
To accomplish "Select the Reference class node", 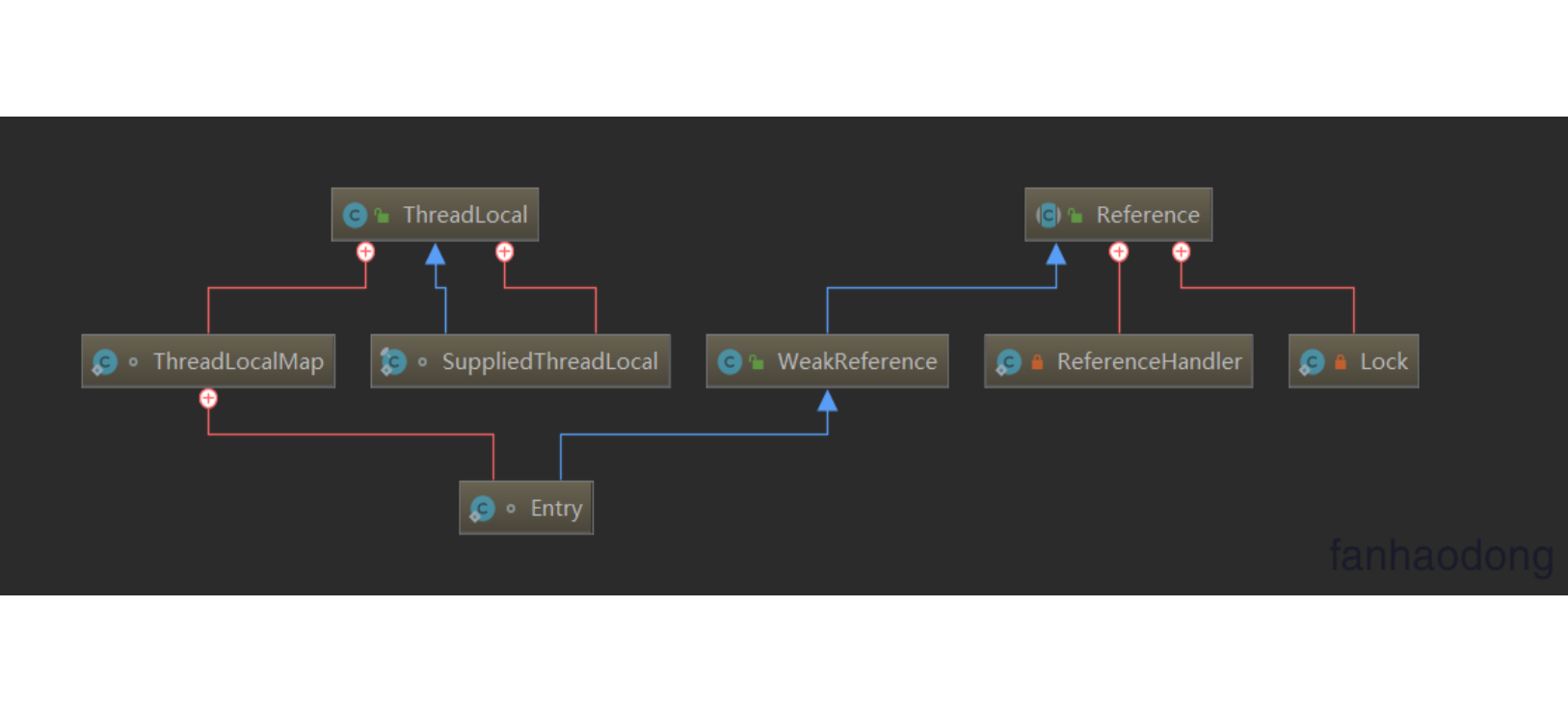I will pos(1118,214).
